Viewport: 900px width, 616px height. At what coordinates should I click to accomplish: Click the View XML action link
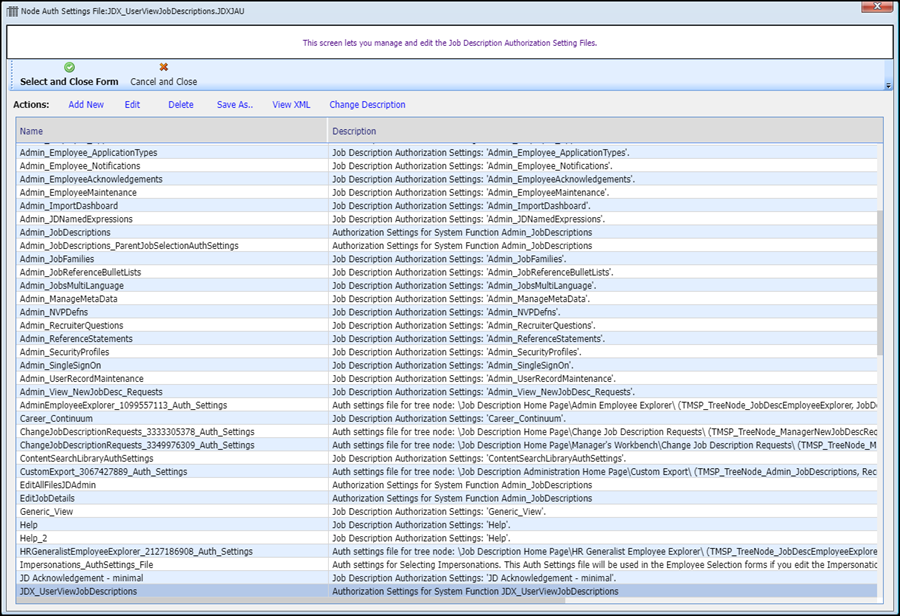click(x=291, y=104)
